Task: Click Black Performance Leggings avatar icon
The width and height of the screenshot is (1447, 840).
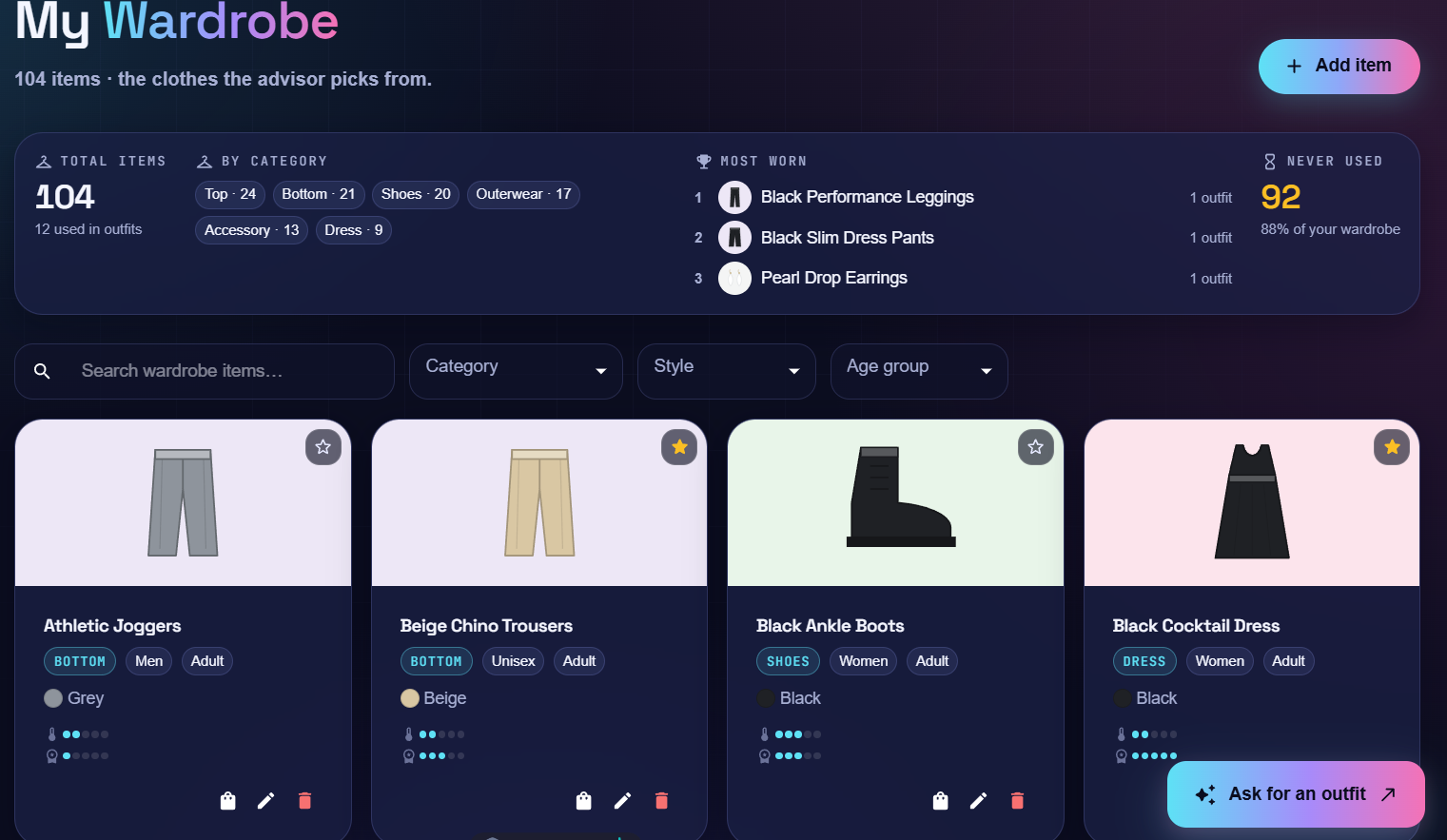Action: tap(734, 197)
